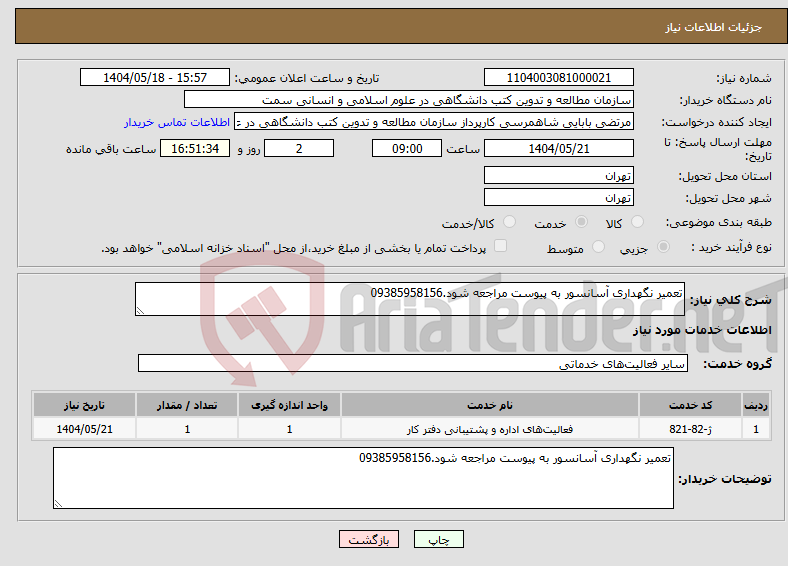
Task: Click the چاپ (print) button
Action: coord(438,539)
